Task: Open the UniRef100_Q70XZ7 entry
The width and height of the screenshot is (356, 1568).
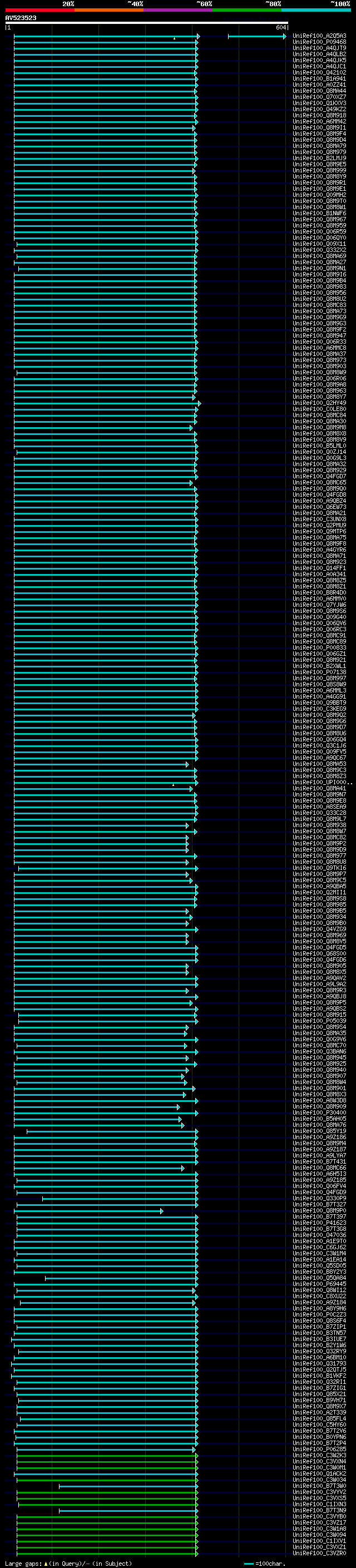Action: click(319, 97)
